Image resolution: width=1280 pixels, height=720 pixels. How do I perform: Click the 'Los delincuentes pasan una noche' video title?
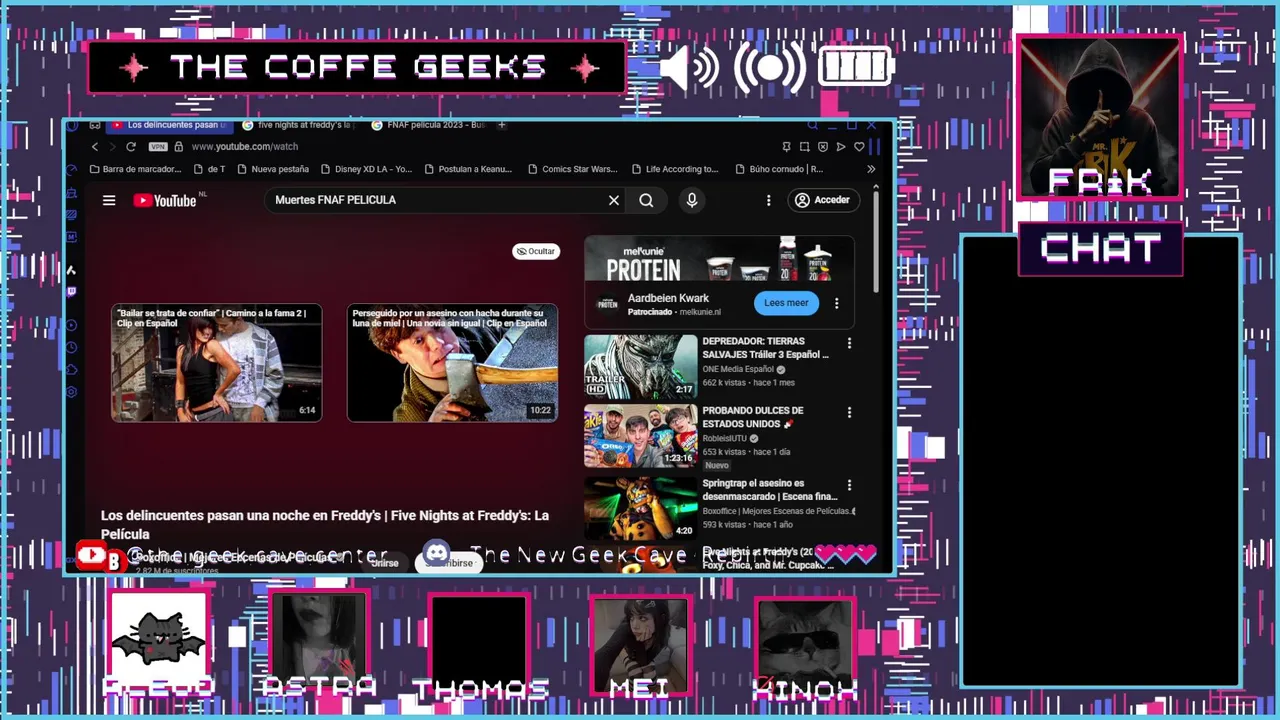325,524
